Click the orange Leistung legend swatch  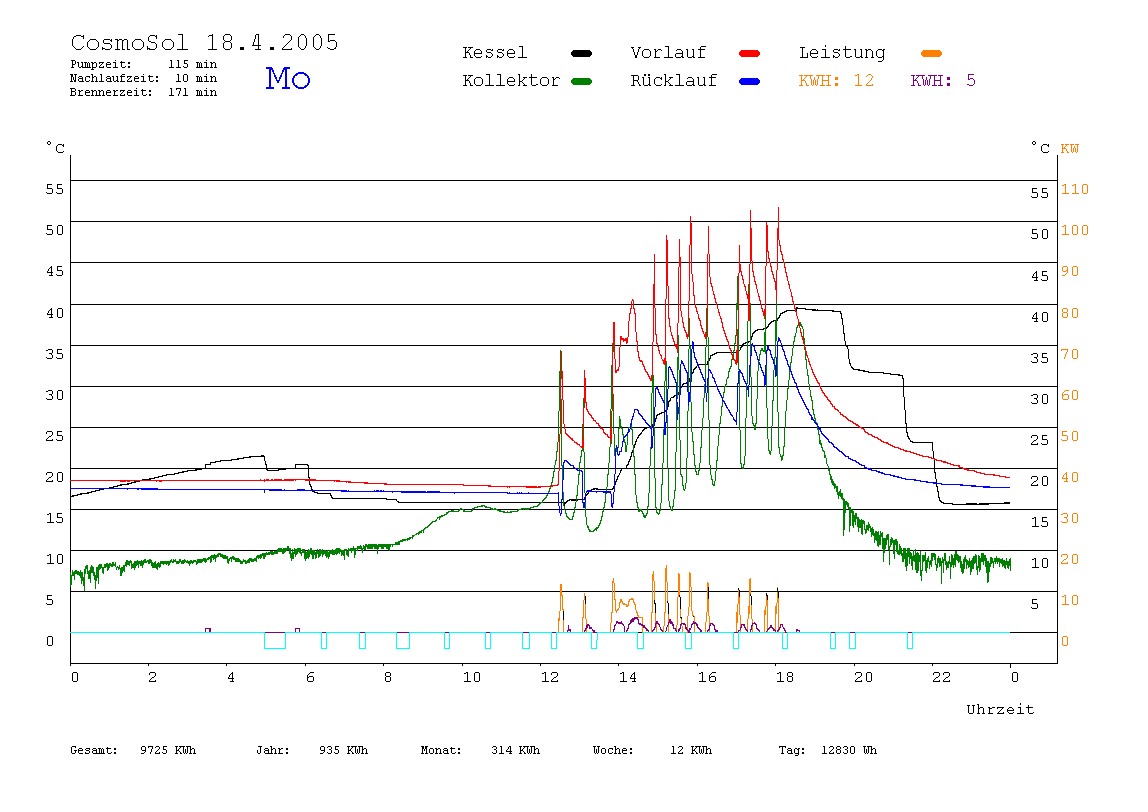pos(931,53)
